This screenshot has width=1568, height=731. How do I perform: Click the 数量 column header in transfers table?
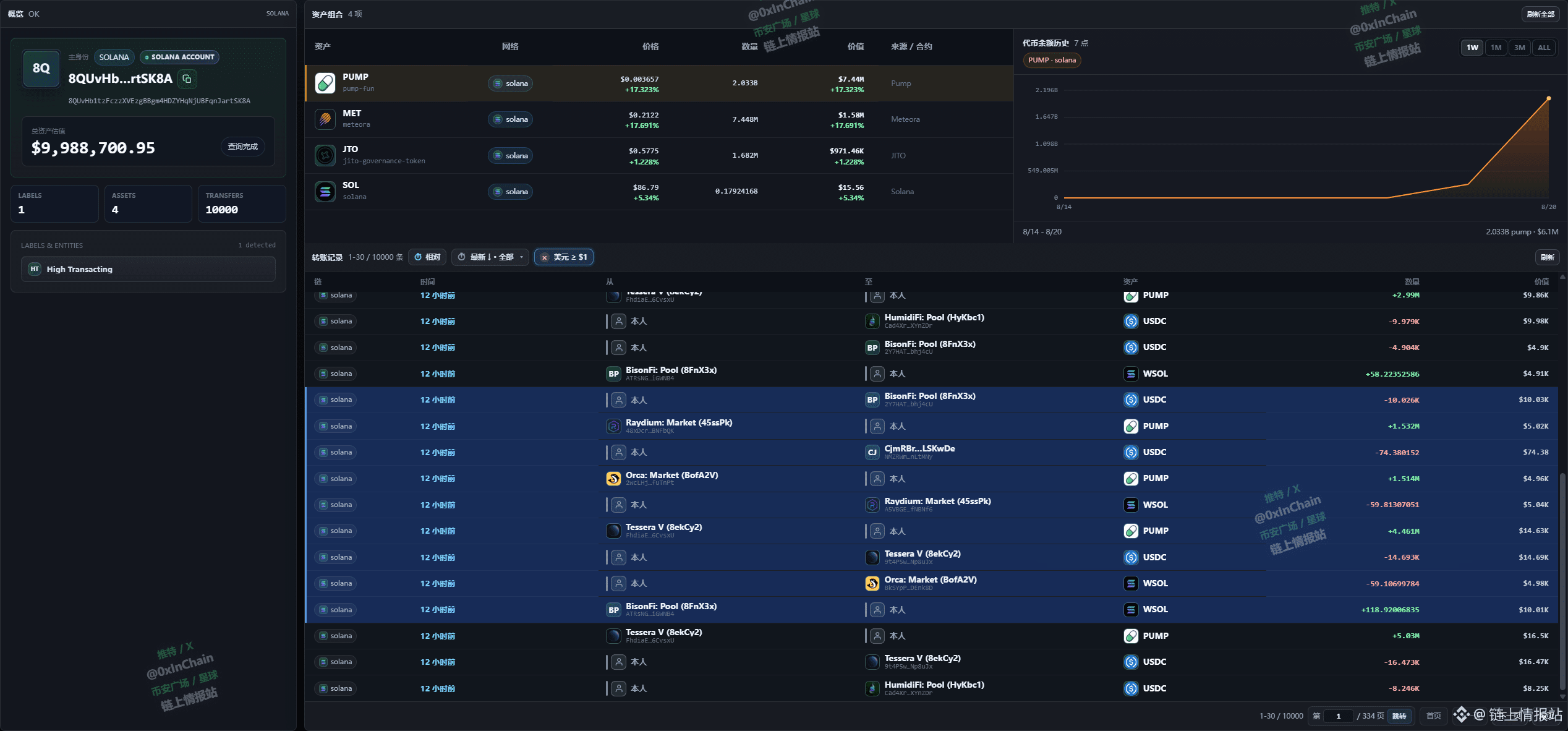pos(1412,282)
